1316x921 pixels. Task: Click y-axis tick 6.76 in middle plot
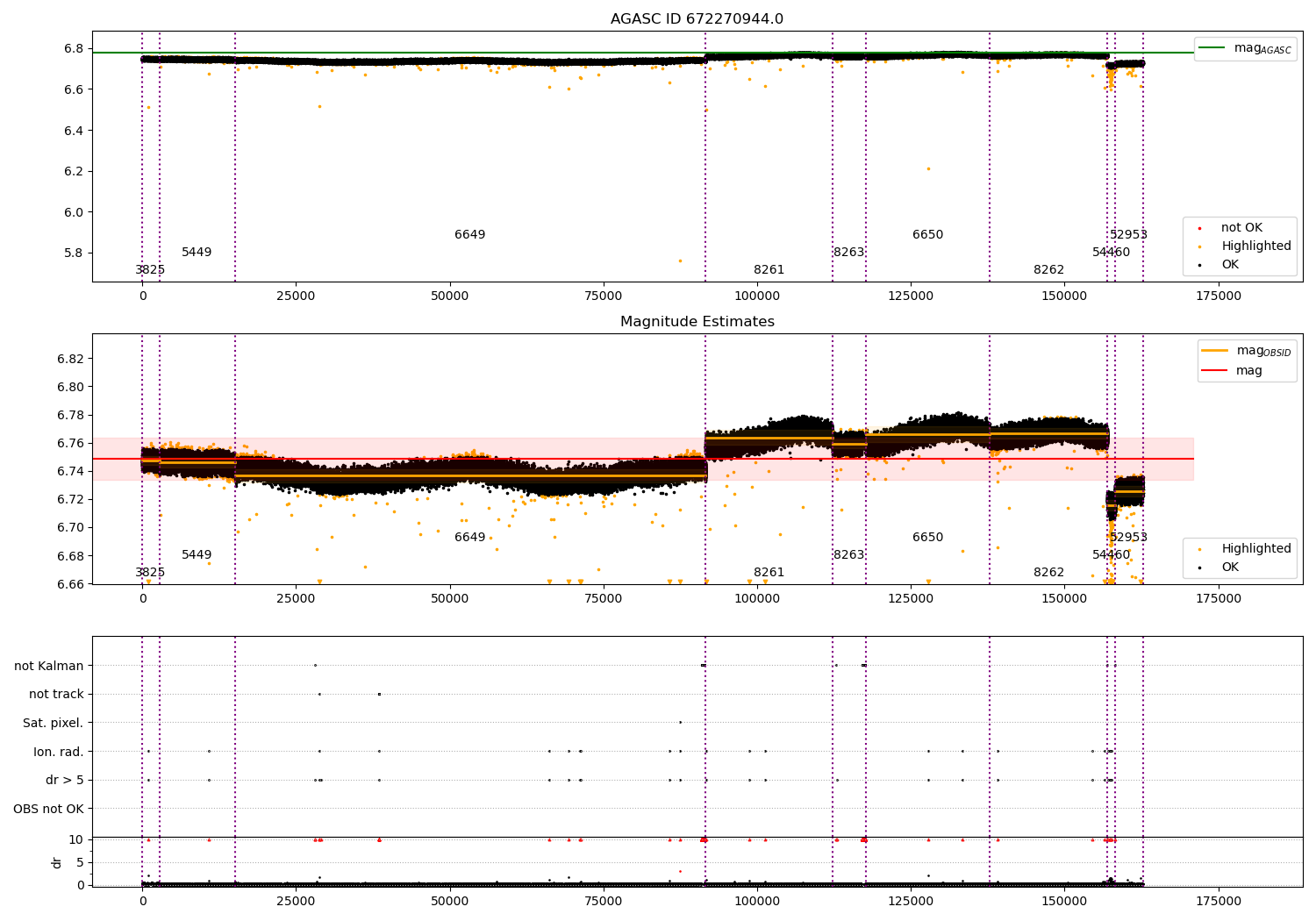pos(70,443)
